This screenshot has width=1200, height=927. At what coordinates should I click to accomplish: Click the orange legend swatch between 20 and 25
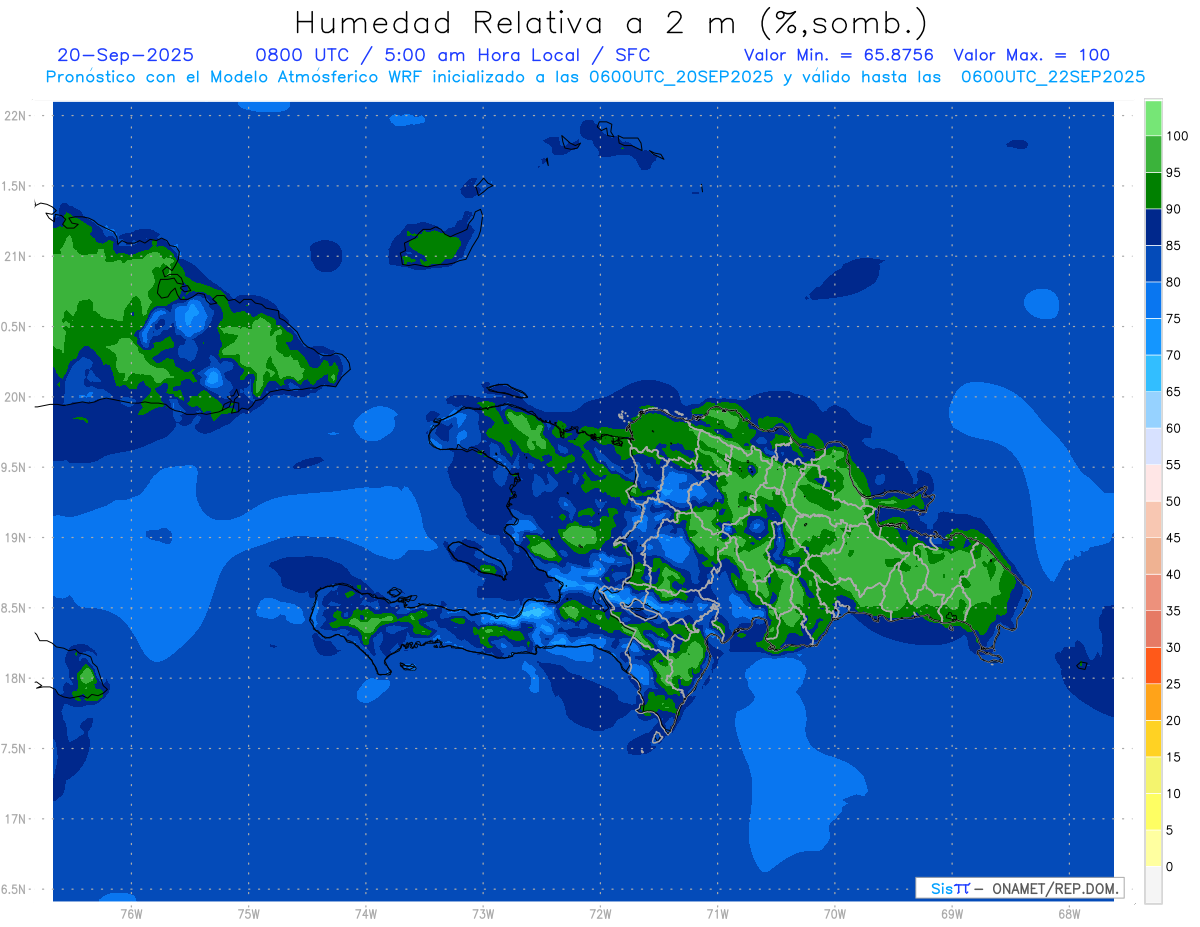[1153, 702]
